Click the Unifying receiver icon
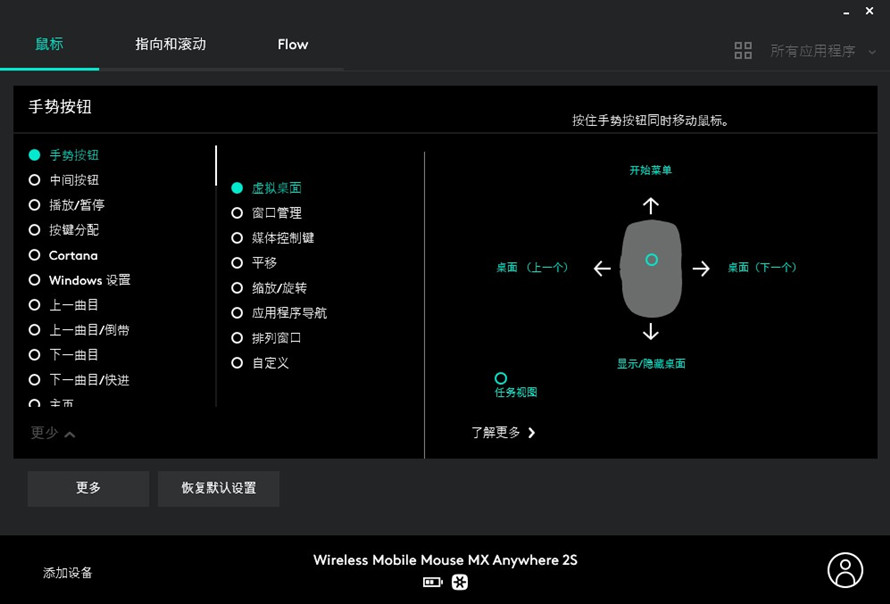 pos(459,582)
